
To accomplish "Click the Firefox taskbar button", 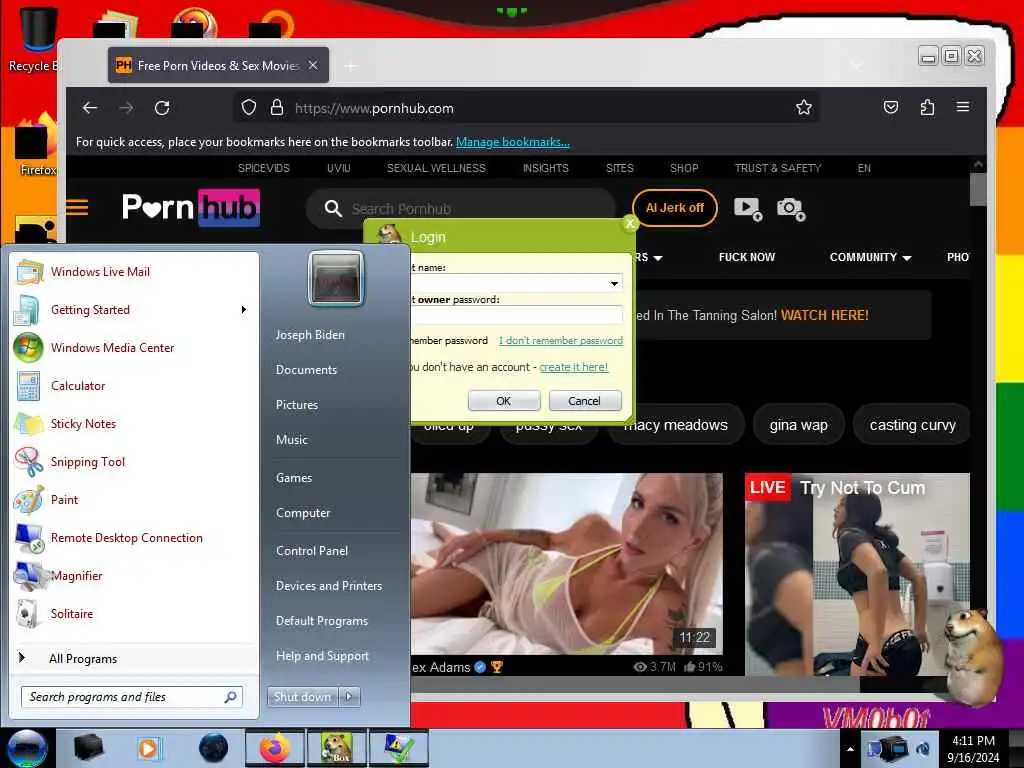I will [275, 748].
